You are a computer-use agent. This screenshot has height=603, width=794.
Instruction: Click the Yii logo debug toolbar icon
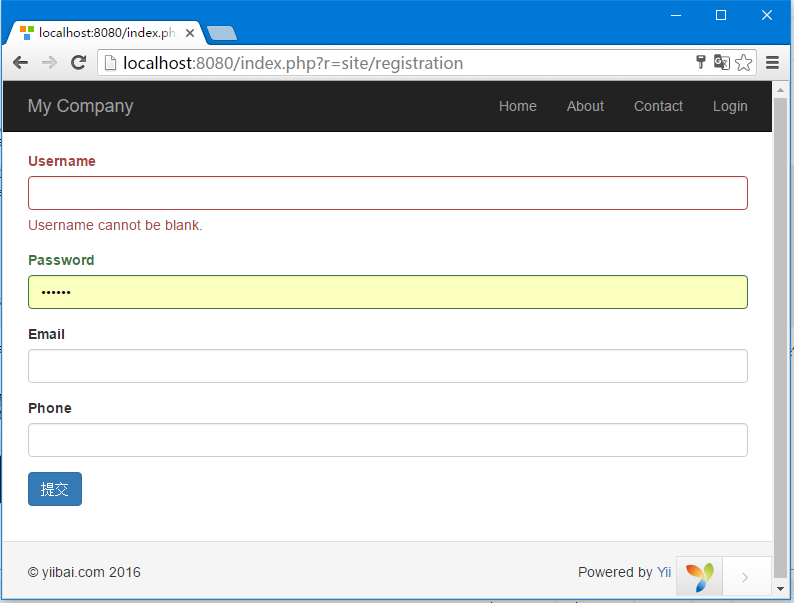pos(699,576)
